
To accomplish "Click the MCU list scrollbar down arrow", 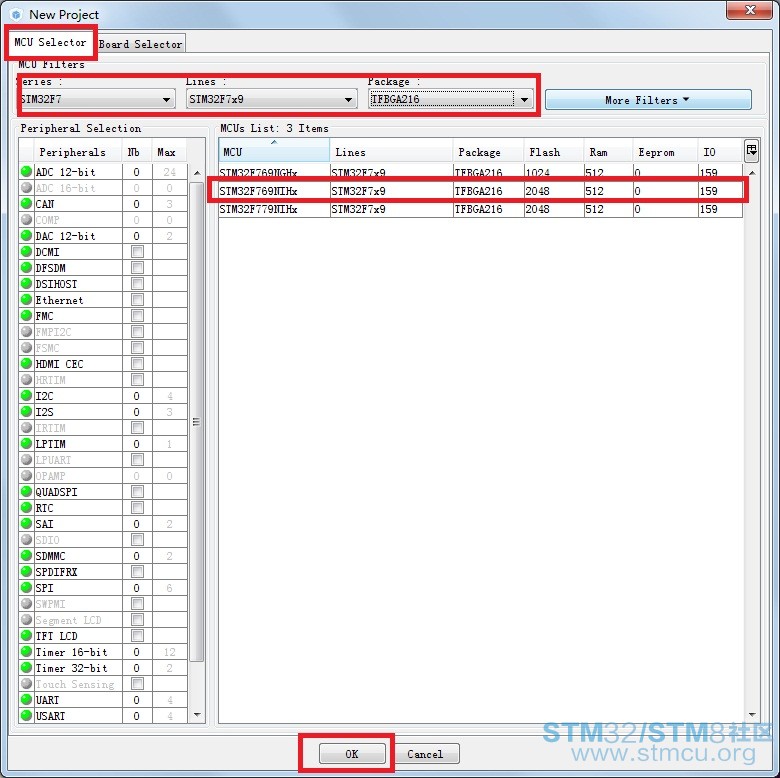I will [751, 714].
